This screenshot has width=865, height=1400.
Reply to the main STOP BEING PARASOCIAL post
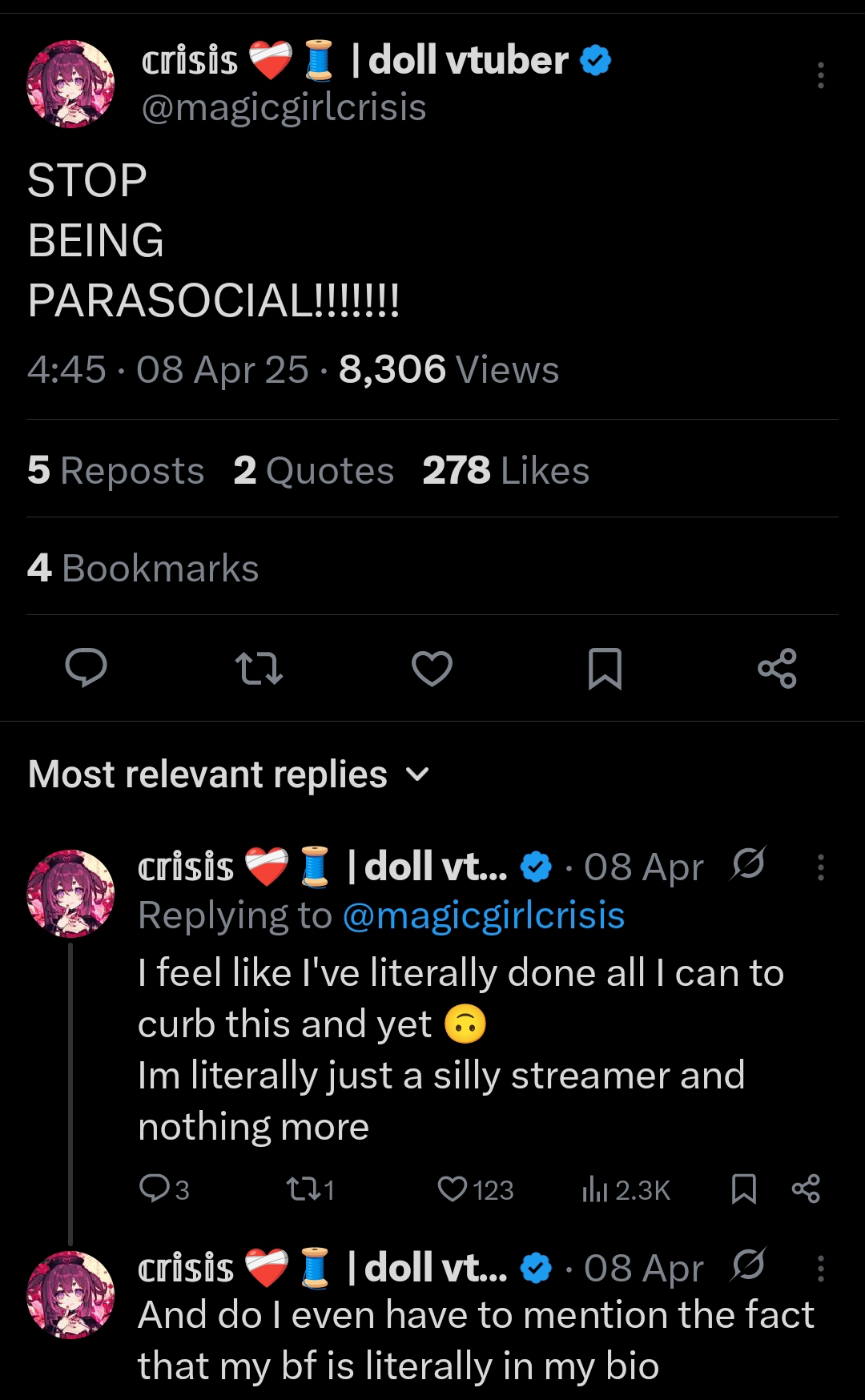point(86,668)
